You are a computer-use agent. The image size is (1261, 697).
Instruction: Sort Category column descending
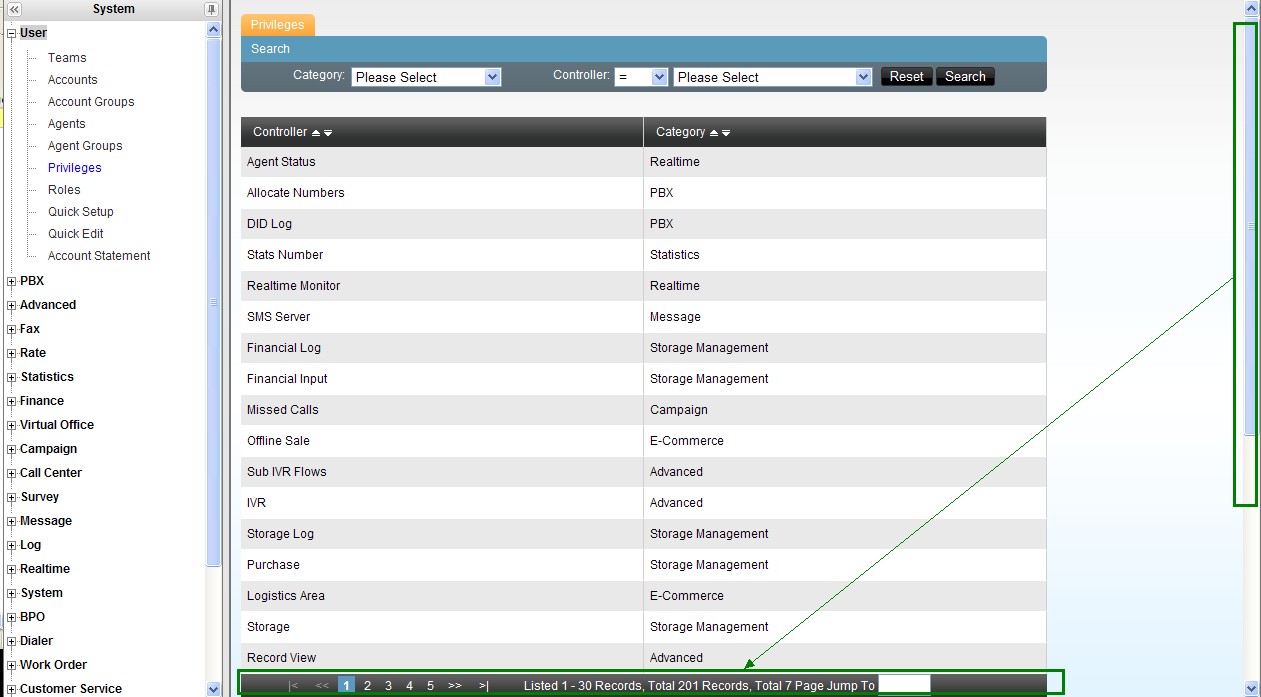click(726, 133)
